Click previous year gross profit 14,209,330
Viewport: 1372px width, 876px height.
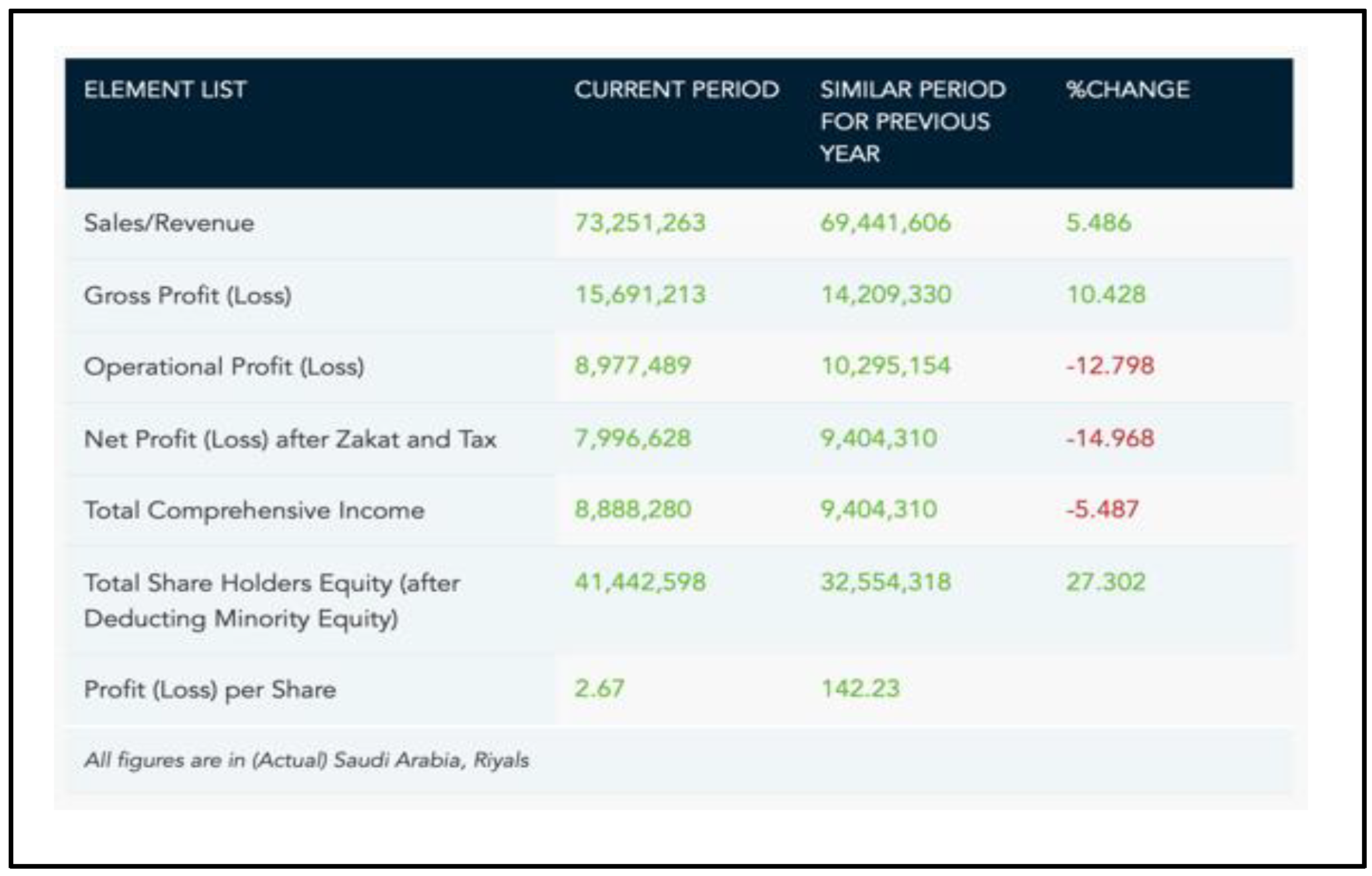886,294
